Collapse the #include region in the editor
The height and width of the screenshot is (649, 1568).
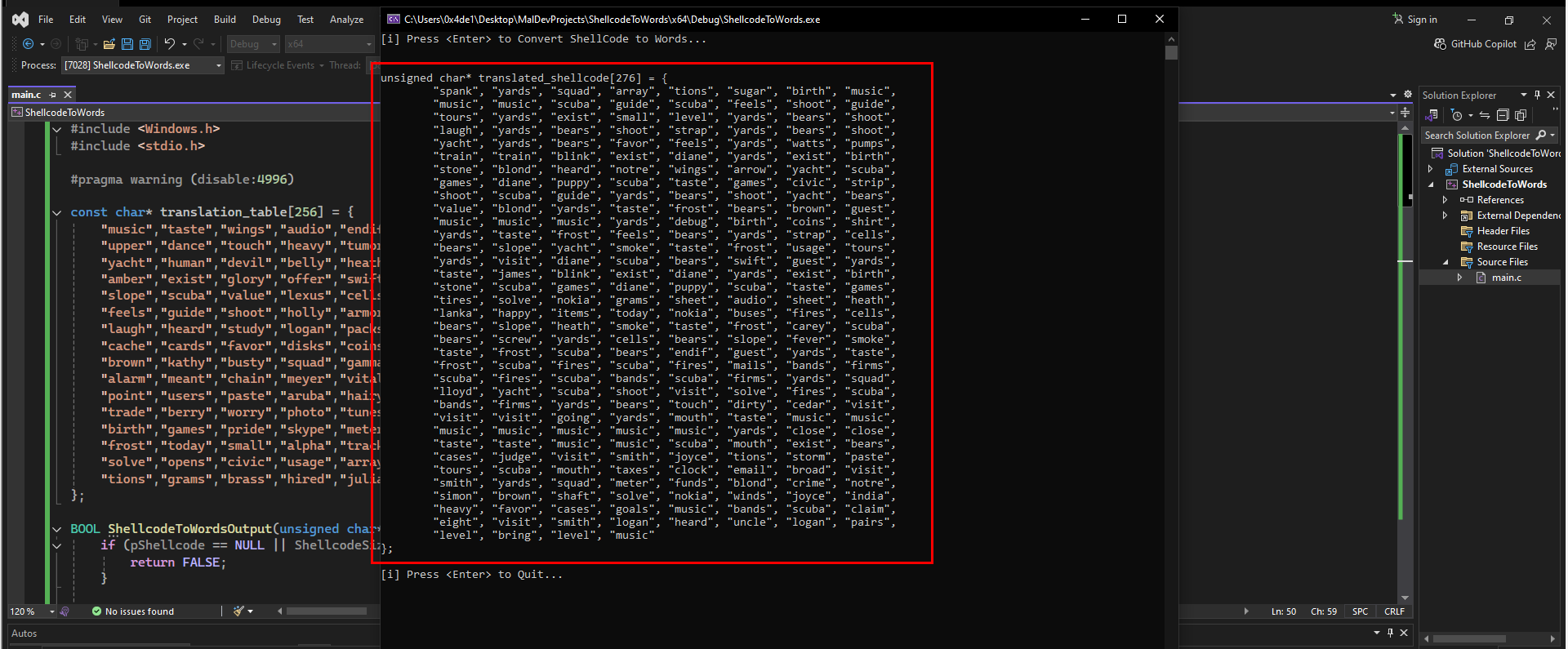[57, 129]
